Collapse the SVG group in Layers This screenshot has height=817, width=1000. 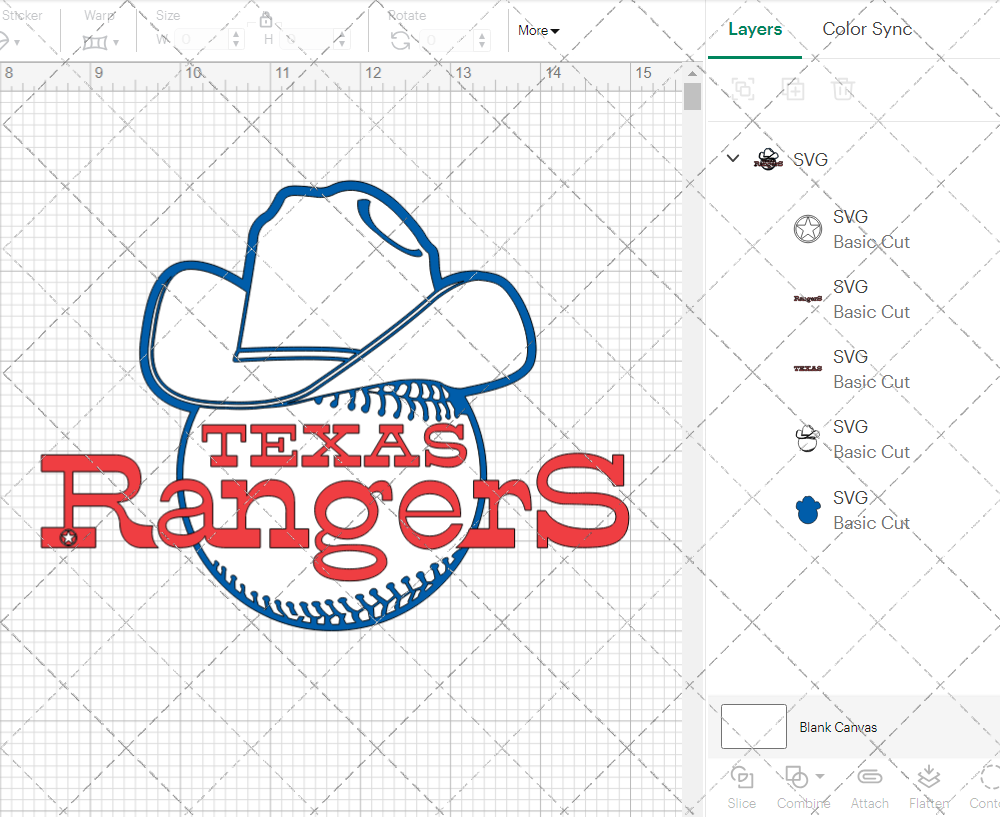tap(733, 158)
